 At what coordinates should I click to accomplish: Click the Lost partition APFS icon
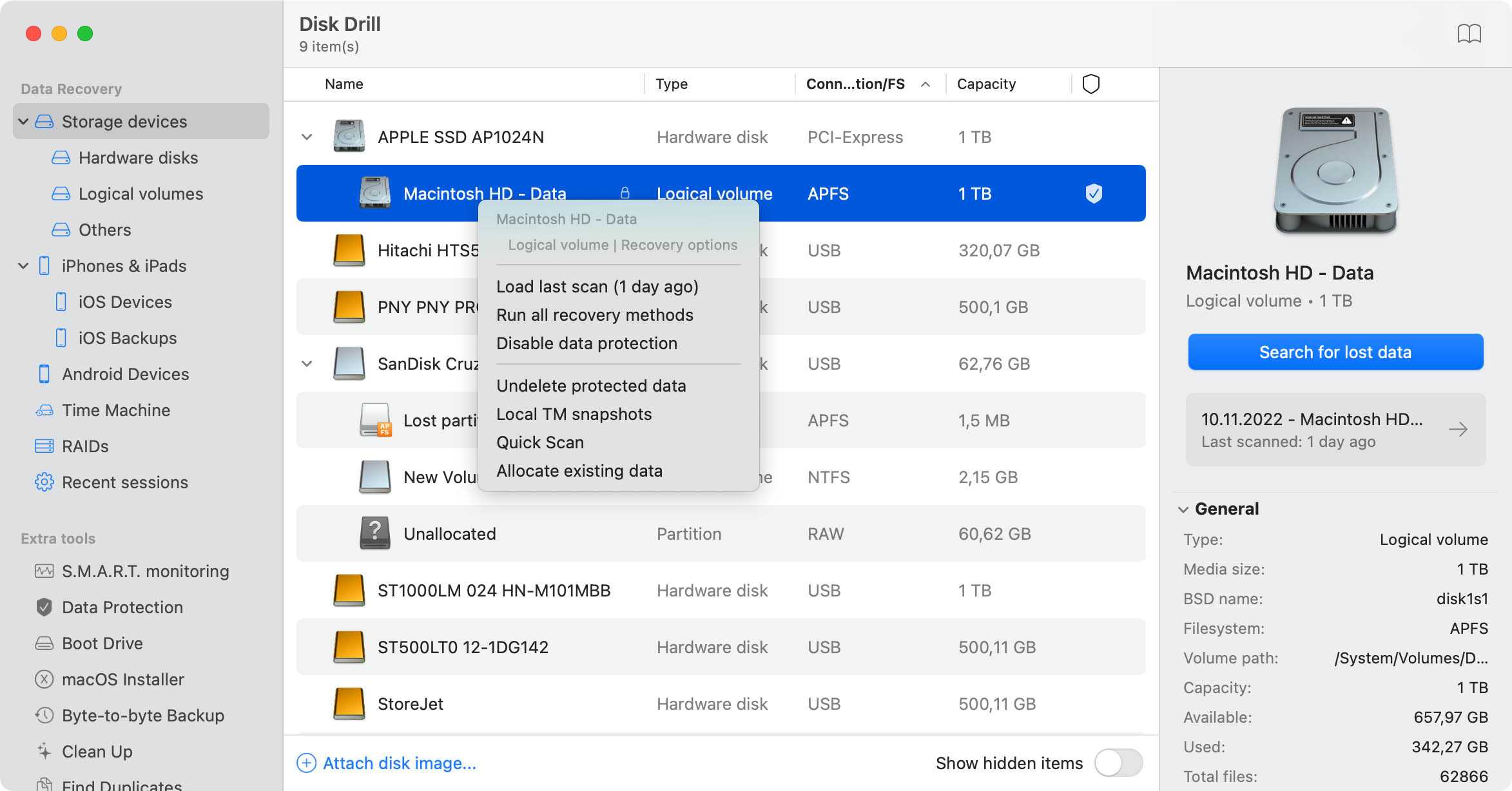coord(375,420)
